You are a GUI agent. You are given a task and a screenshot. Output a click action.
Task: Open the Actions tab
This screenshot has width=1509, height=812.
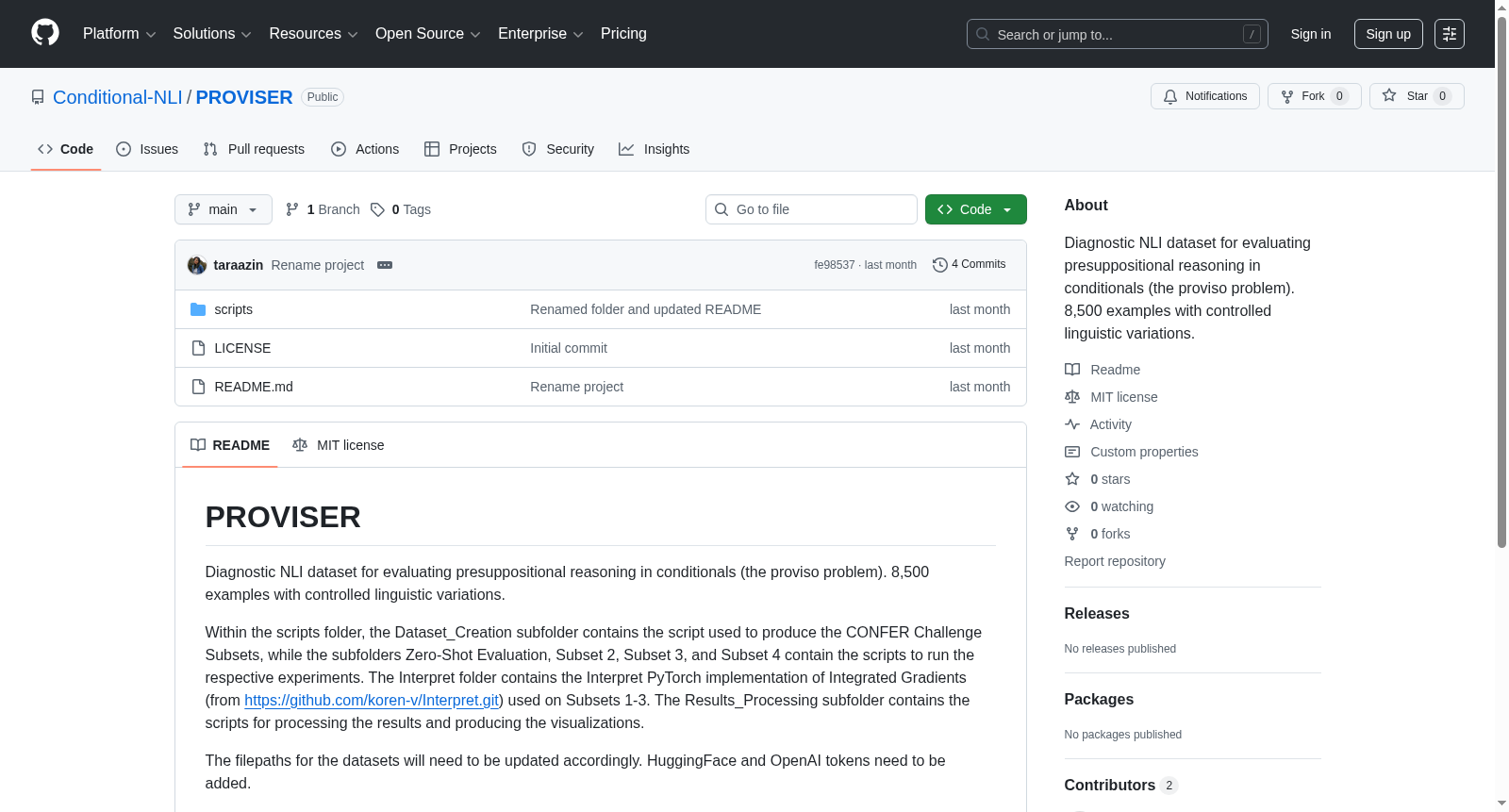pyautogui.click(x=365, y=149)
